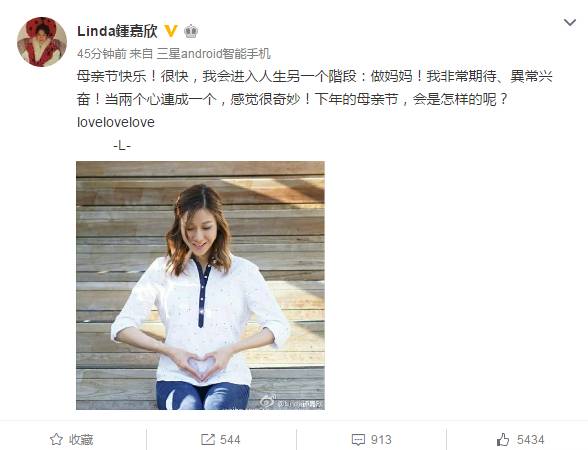Screen dimensions: 588x450
Task: Show comments via the 913 count
Action: (x=381, y=440)
